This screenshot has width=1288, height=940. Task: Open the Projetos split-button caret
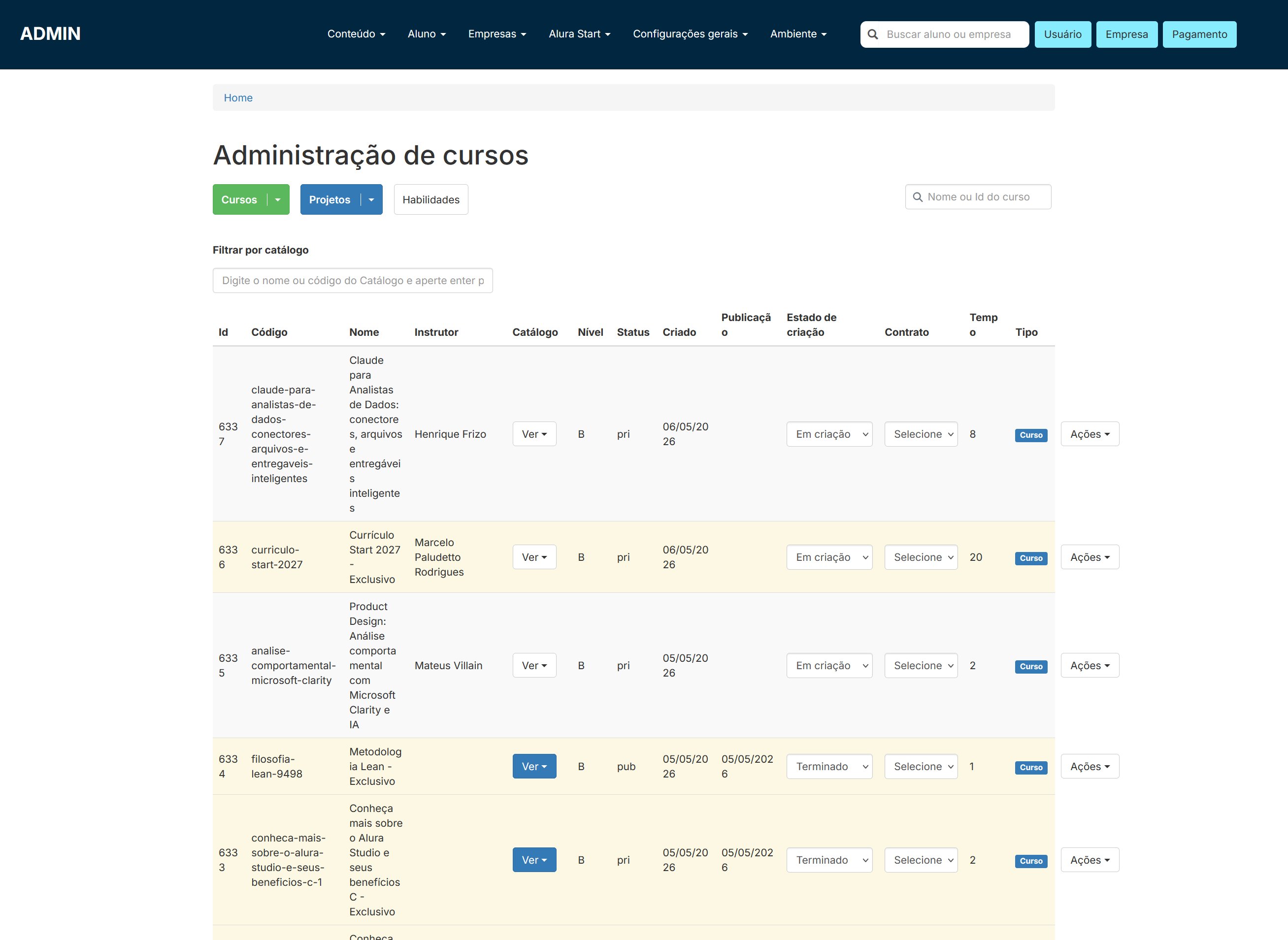371,200
